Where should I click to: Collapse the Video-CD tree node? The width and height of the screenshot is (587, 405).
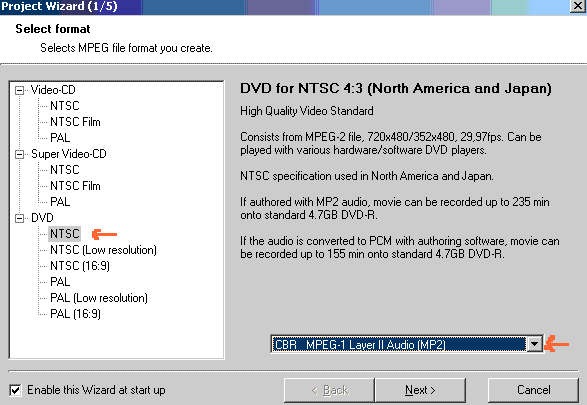(19, 91)
